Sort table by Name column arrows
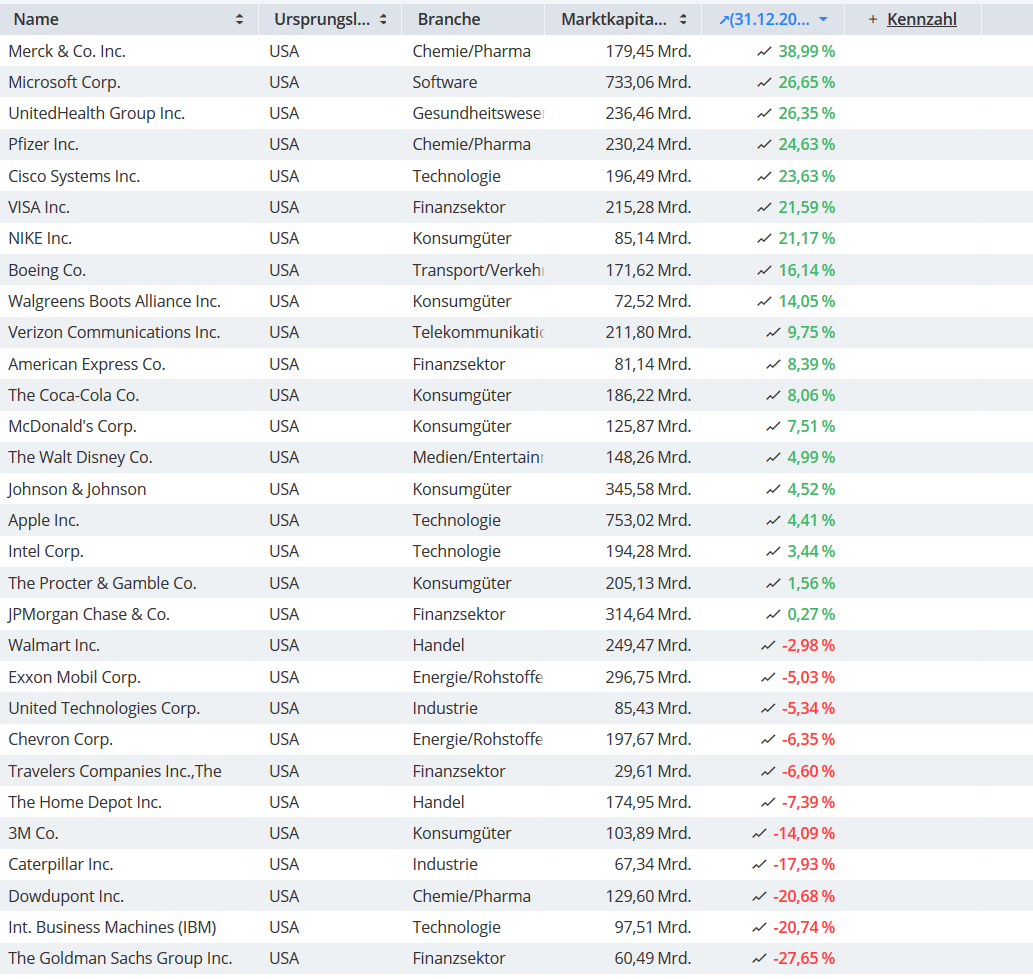Screen dimensions: 1033x979 239,20
